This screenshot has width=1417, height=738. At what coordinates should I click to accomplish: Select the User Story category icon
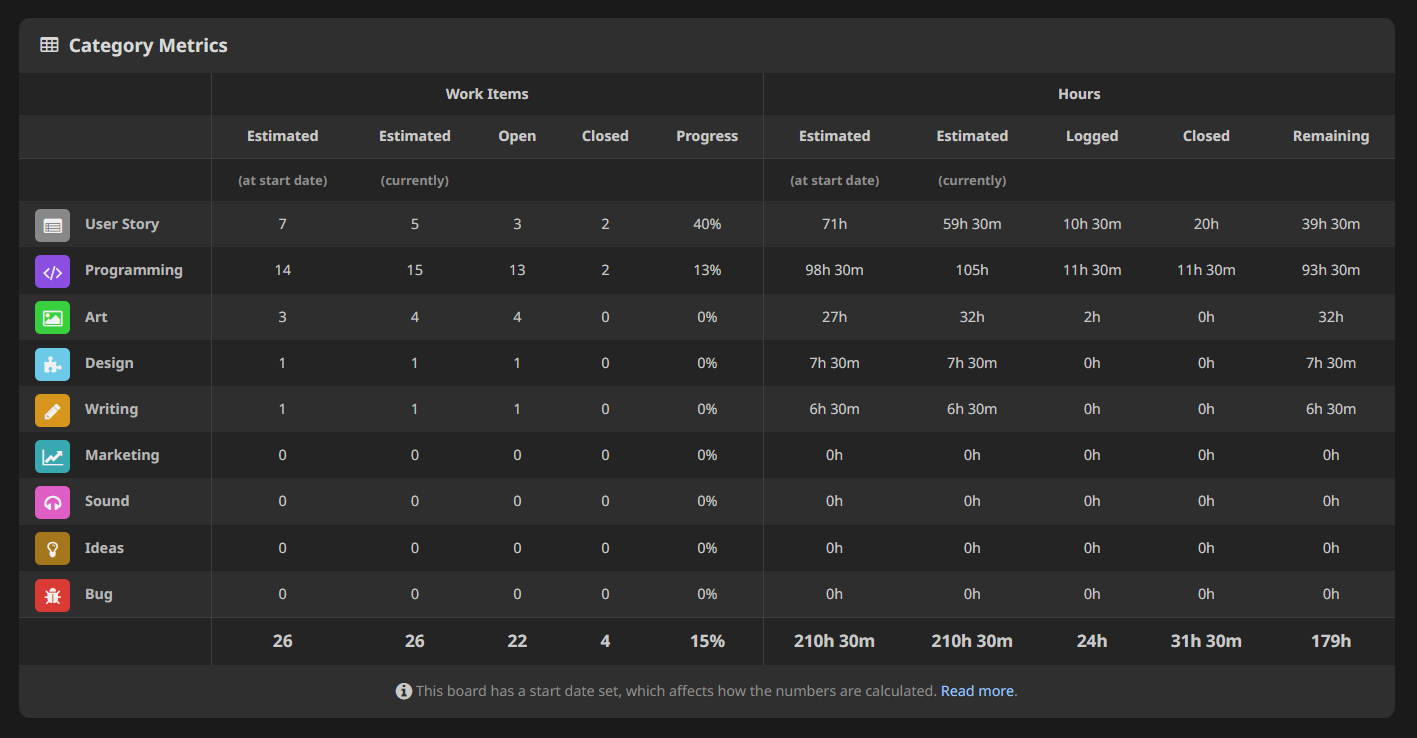tap(52, 224)
